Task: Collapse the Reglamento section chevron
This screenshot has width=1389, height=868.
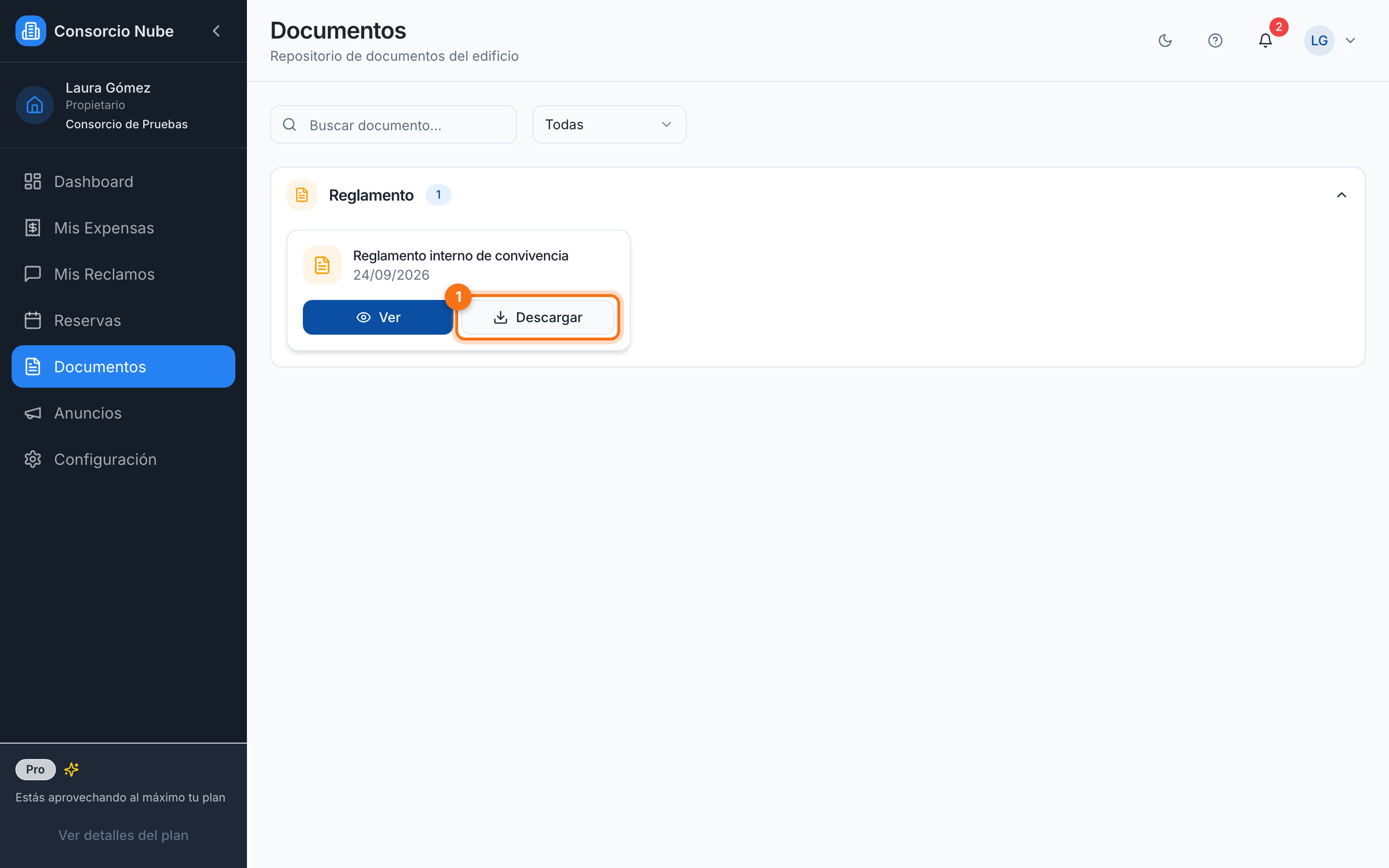Action: [1341, 195]
